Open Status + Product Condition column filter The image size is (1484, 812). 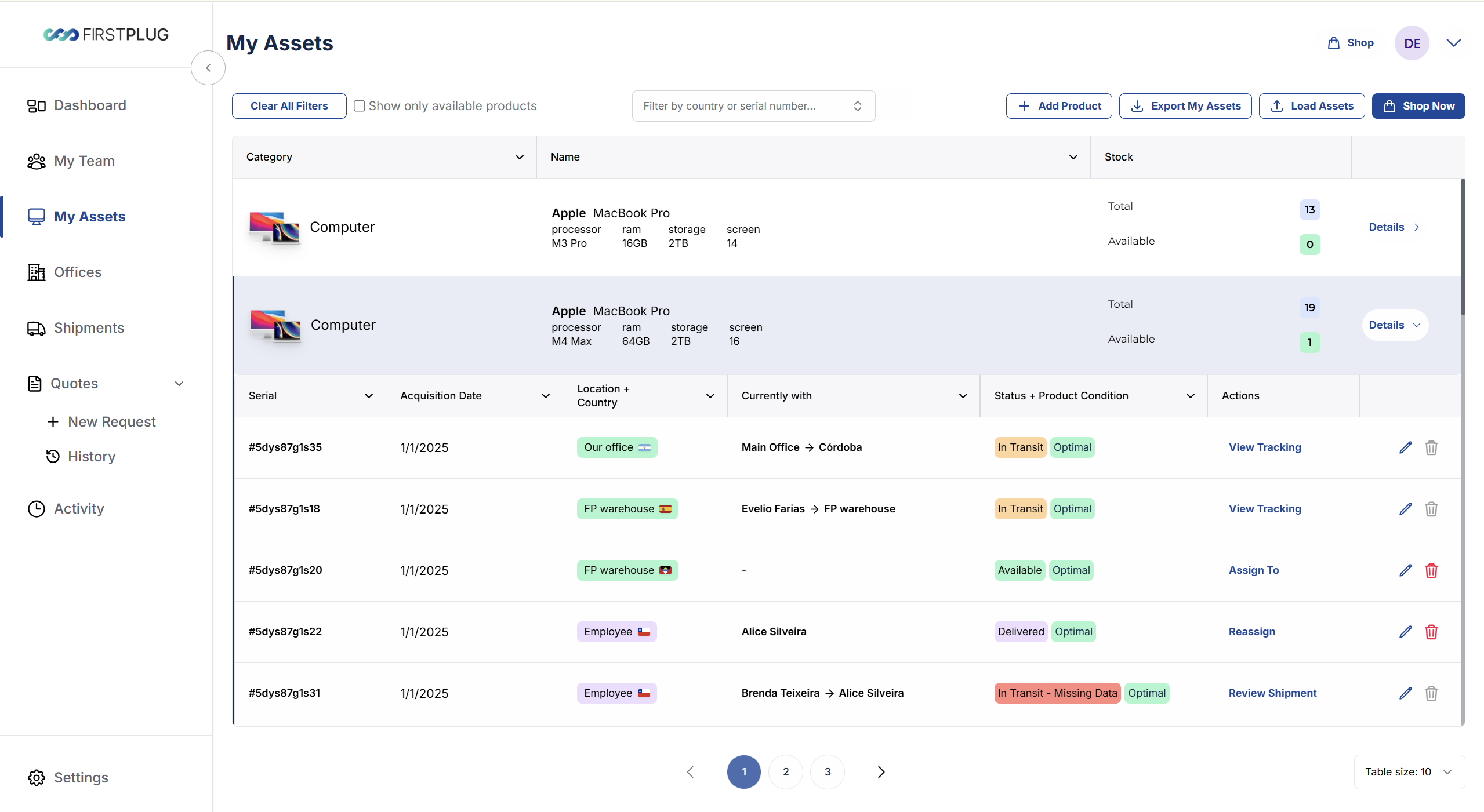[x=1190, y=396]
